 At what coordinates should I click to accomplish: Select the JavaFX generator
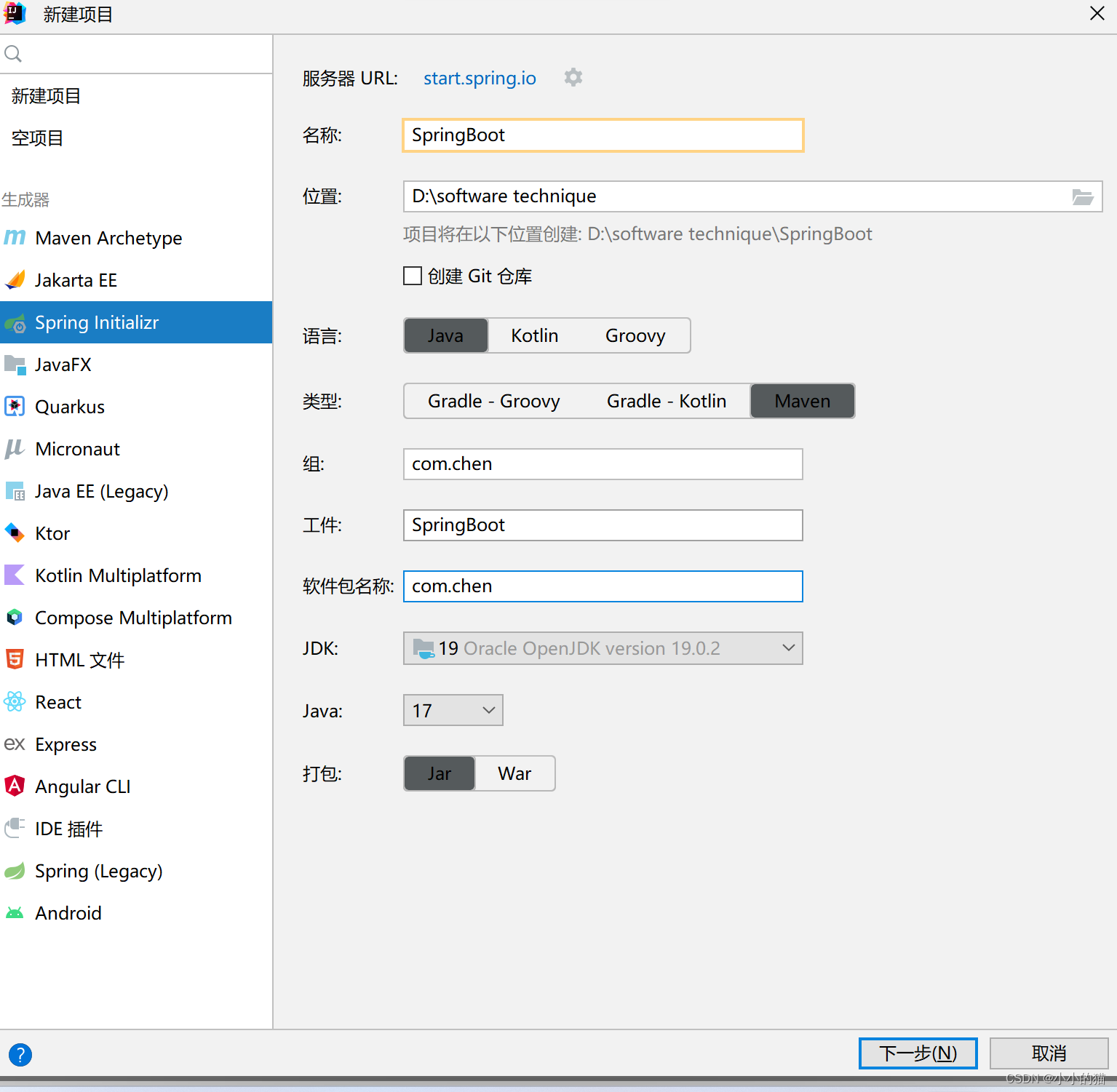click(63, 364)
